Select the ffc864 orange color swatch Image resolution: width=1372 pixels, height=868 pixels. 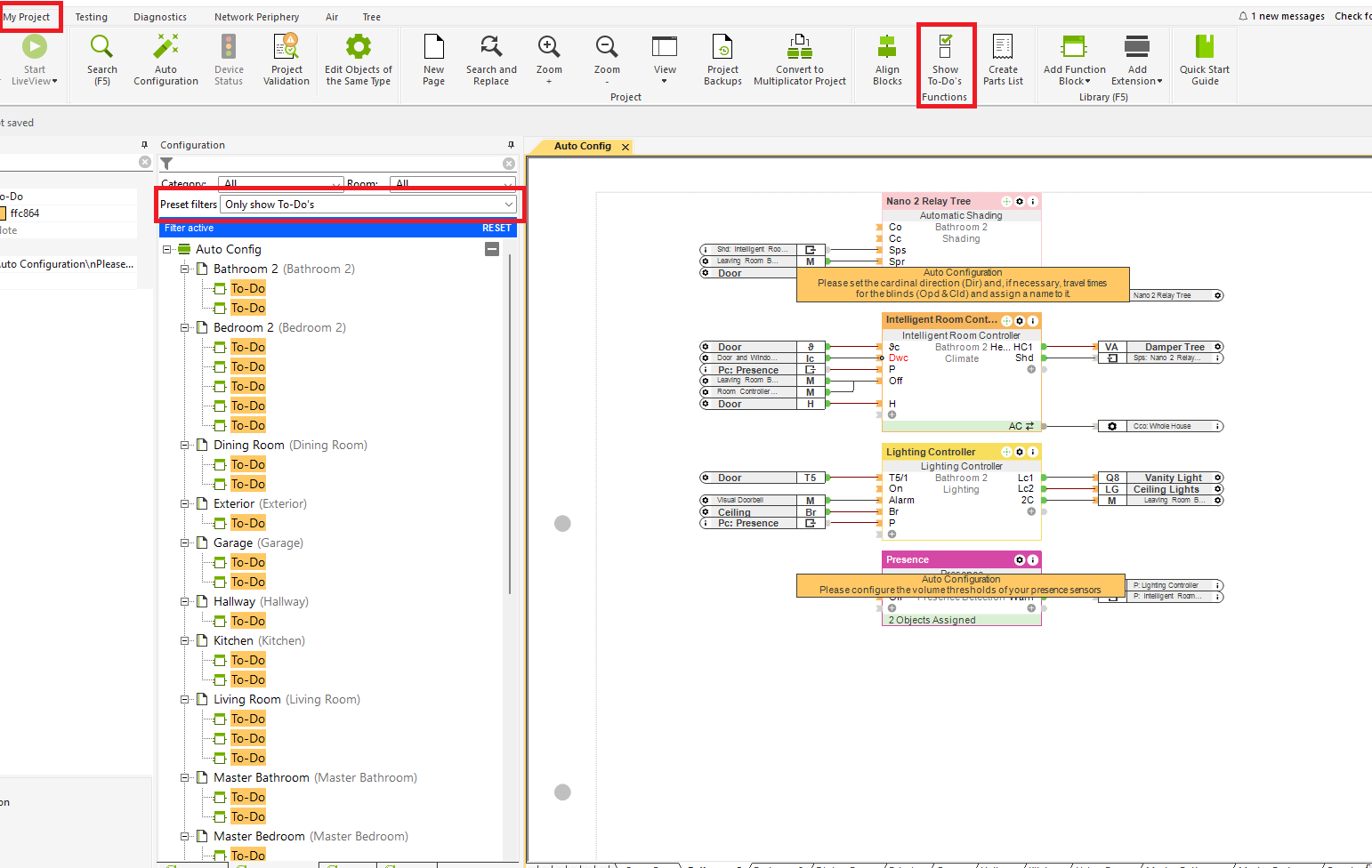[x=3, y=213]
